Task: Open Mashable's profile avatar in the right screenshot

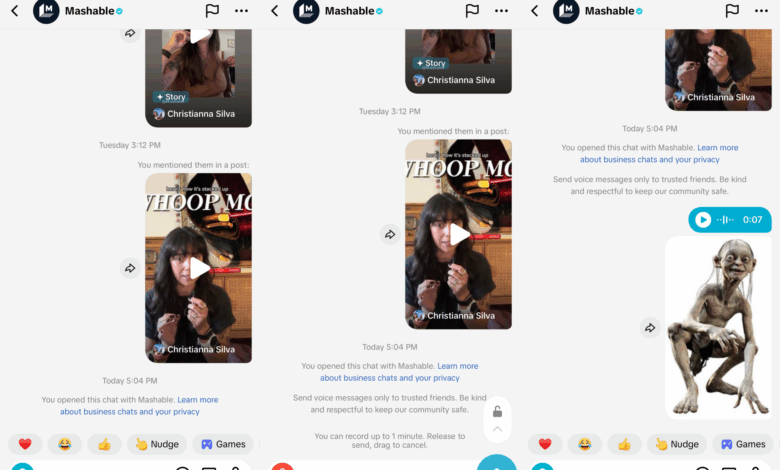Action: point(566,11)
